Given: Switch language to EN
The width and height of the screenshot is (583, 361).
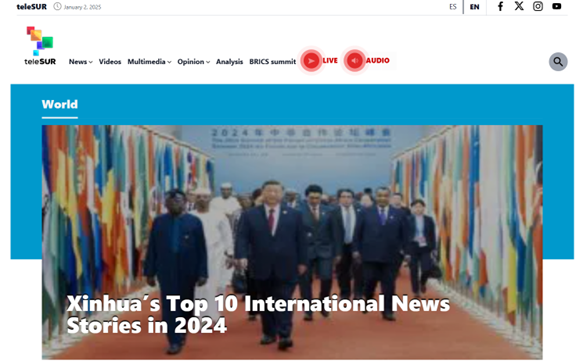Looking at the screenshot, I should pyautogui.click(x=474, y=7).
